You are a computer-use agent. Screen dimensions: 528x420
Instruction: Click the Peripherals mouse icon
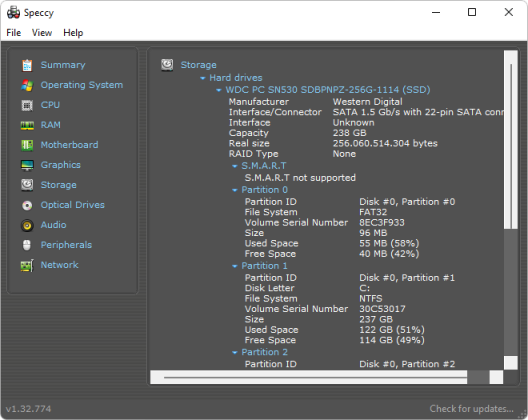tap(27, 245)
